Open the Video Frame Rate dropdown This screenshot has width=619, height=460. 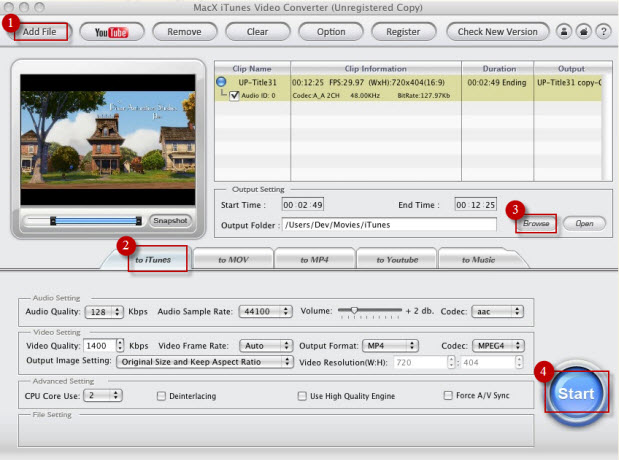(266, 345)
